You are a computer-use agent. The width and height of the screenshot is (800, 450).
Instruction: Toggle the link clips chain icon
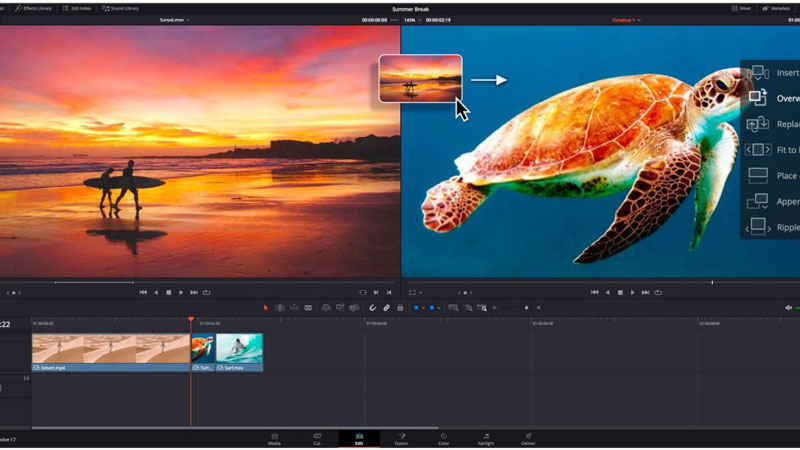pos(386,308)
